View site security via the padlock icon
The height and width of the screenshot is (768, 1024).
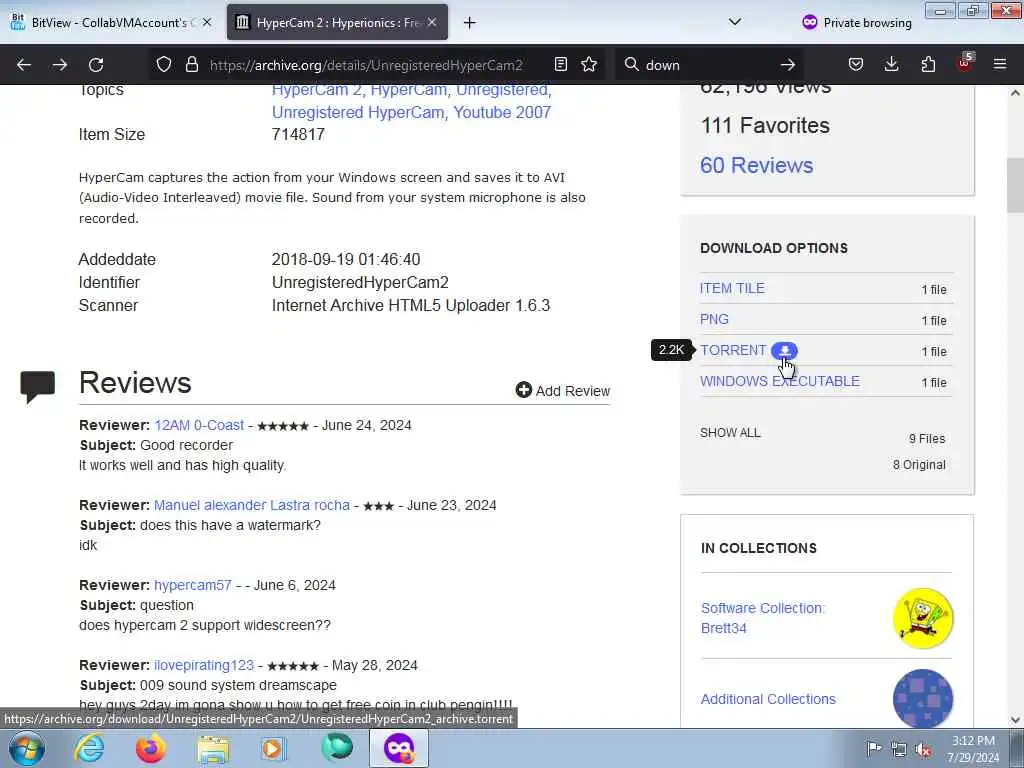(191, 65)
